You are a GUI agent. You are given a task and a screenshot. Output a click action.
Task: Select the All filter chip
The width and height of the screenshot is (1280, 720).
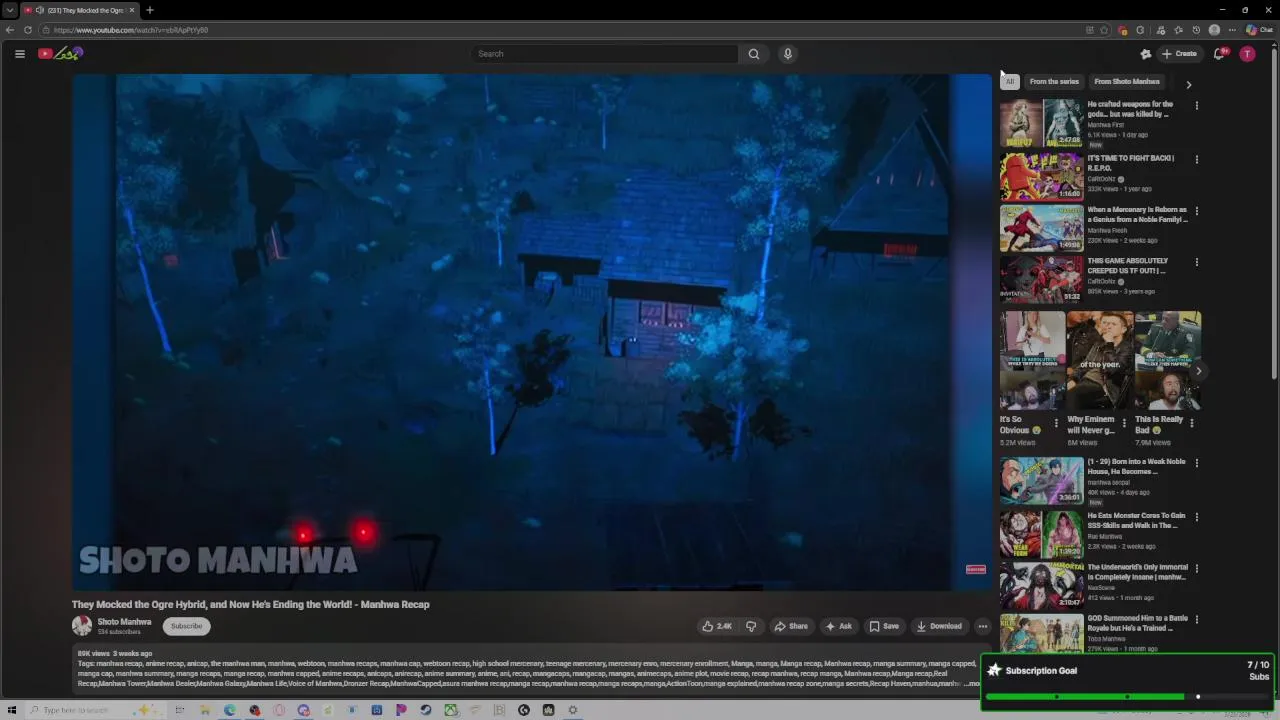coord(1010,82)
